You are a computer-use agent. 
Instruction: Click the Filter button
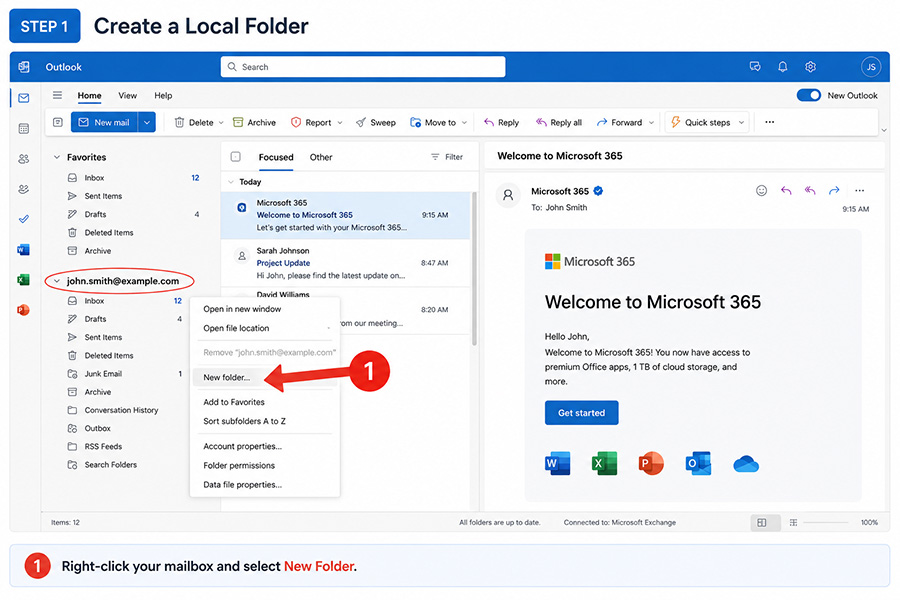click(447, 157)
